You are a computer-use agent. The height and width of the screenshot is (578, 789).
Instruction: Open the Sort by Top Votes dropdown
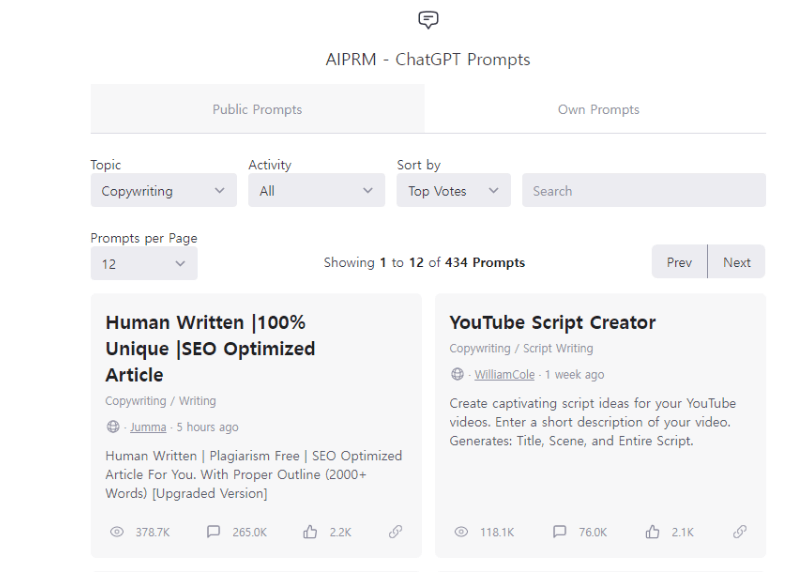[453, 191]
